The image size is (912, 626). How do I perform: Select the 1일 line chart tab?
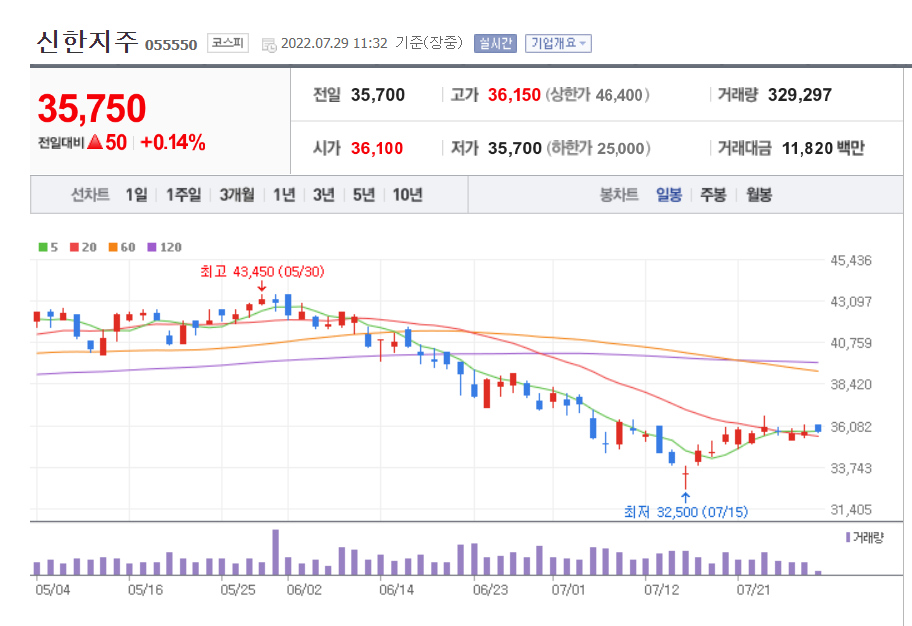pyautogui.click(x=137, y=195)
